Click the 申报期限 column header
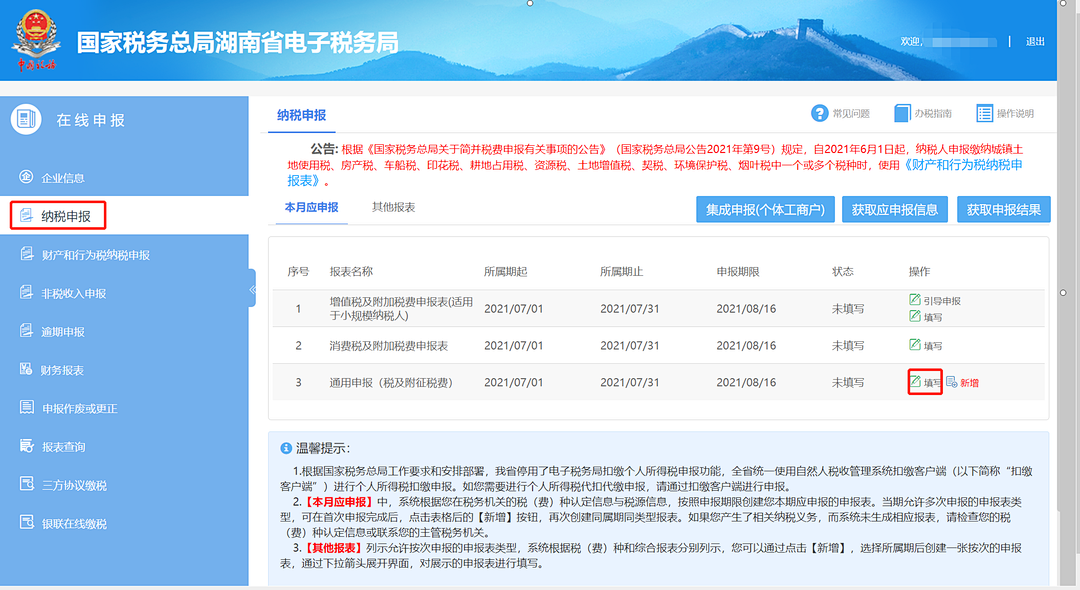Screen dimensions: 1080x590 (x=738, y=271)
